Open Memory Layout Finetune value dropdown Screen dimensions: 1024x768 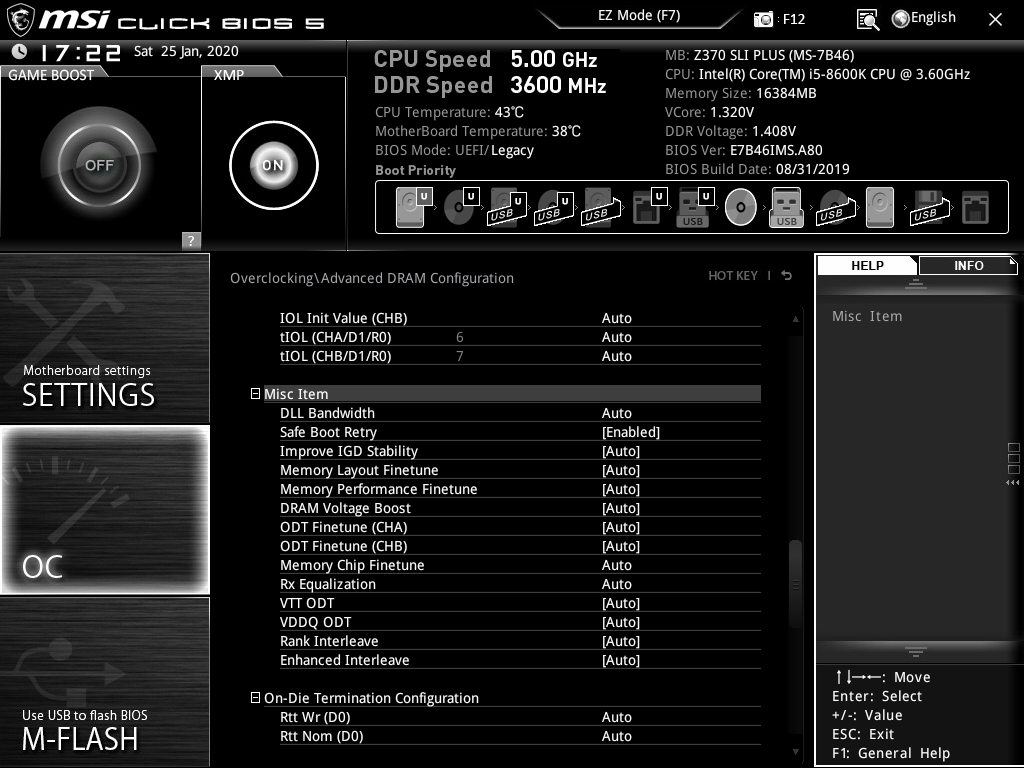click(621, 470)
